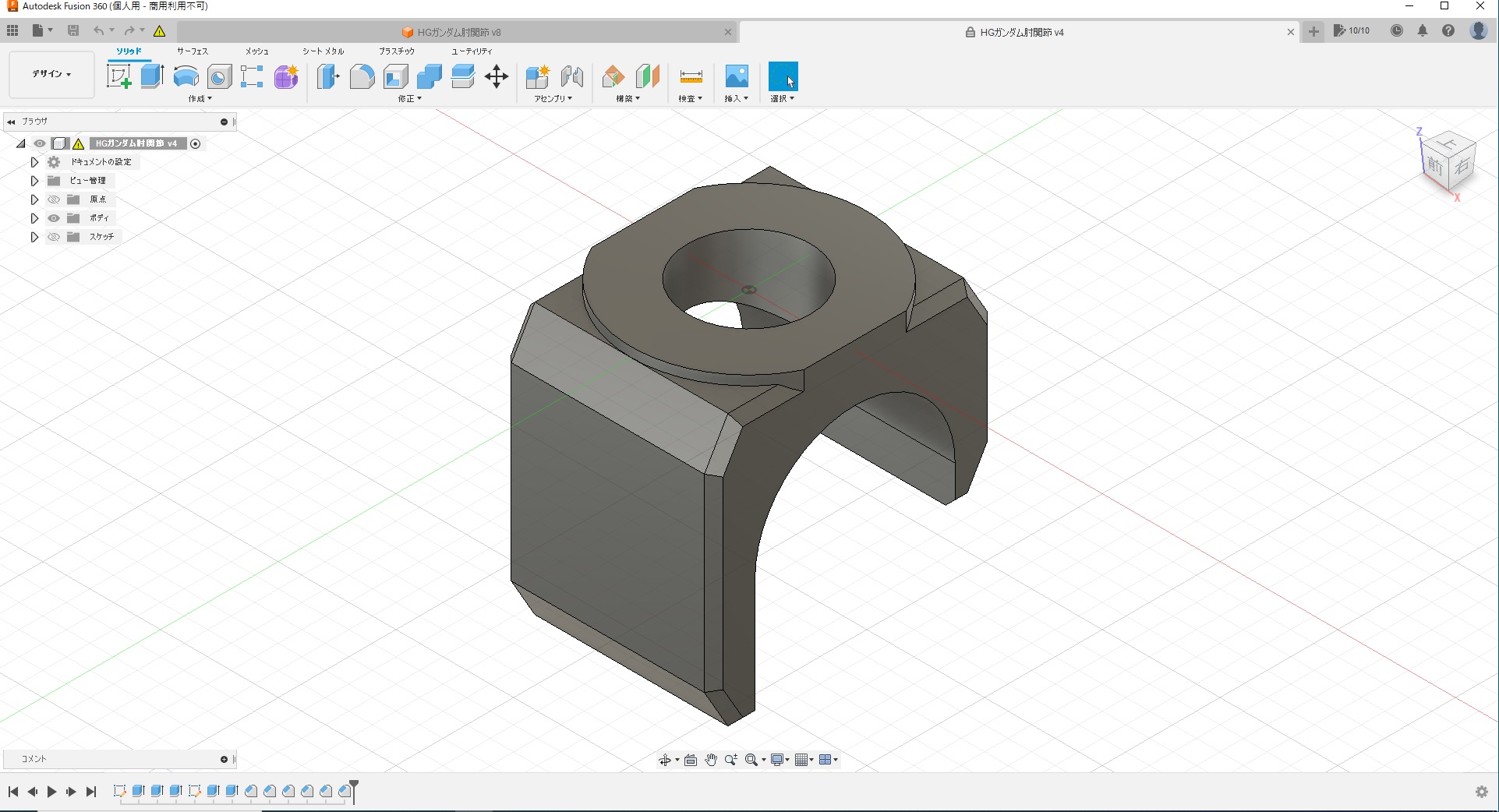Click the Measure ruler icon

(x=691, y=76)
